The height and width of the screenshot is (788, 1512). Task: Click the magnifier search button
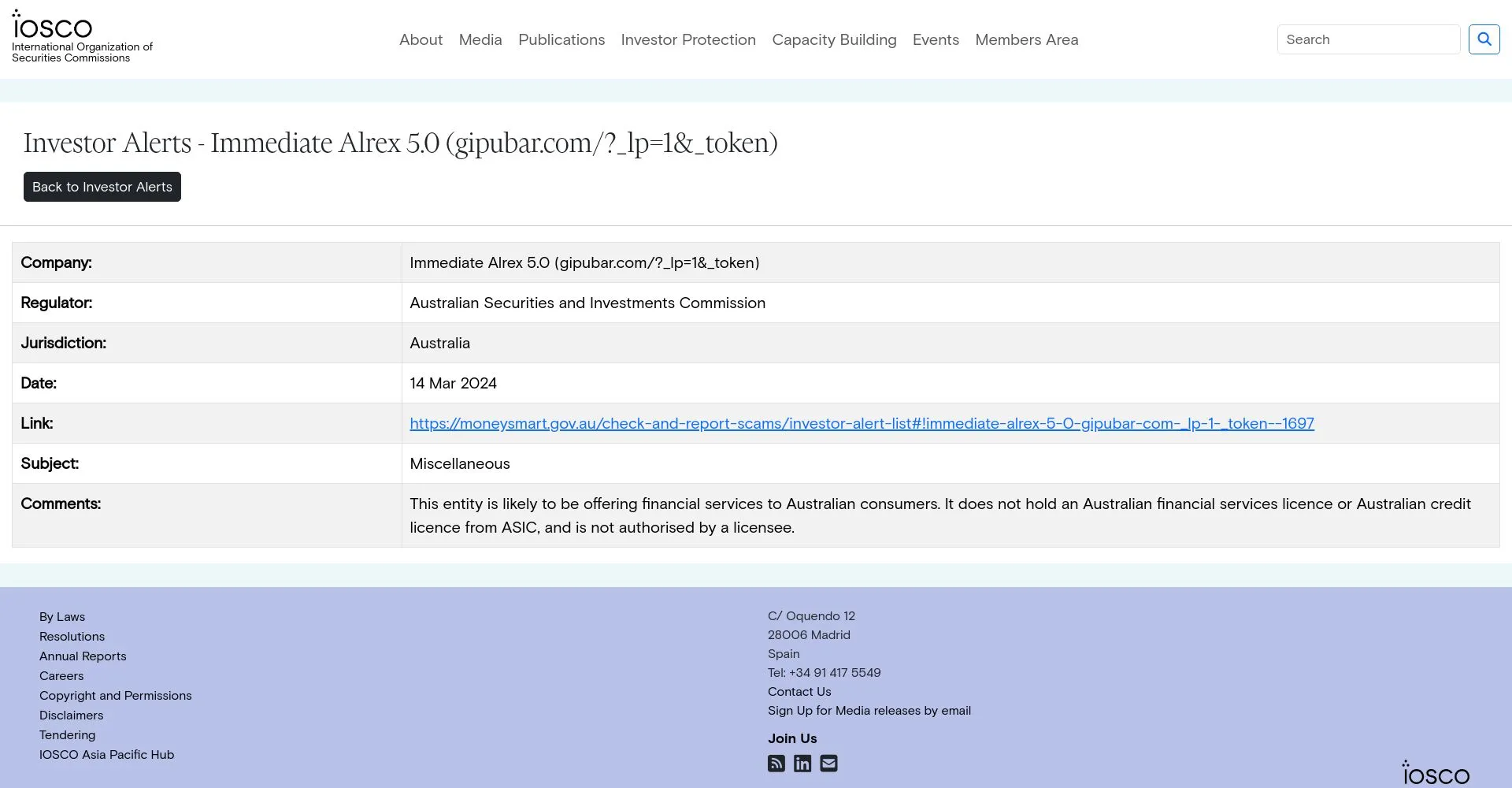pyautogui.click(x=1484, y=39)
